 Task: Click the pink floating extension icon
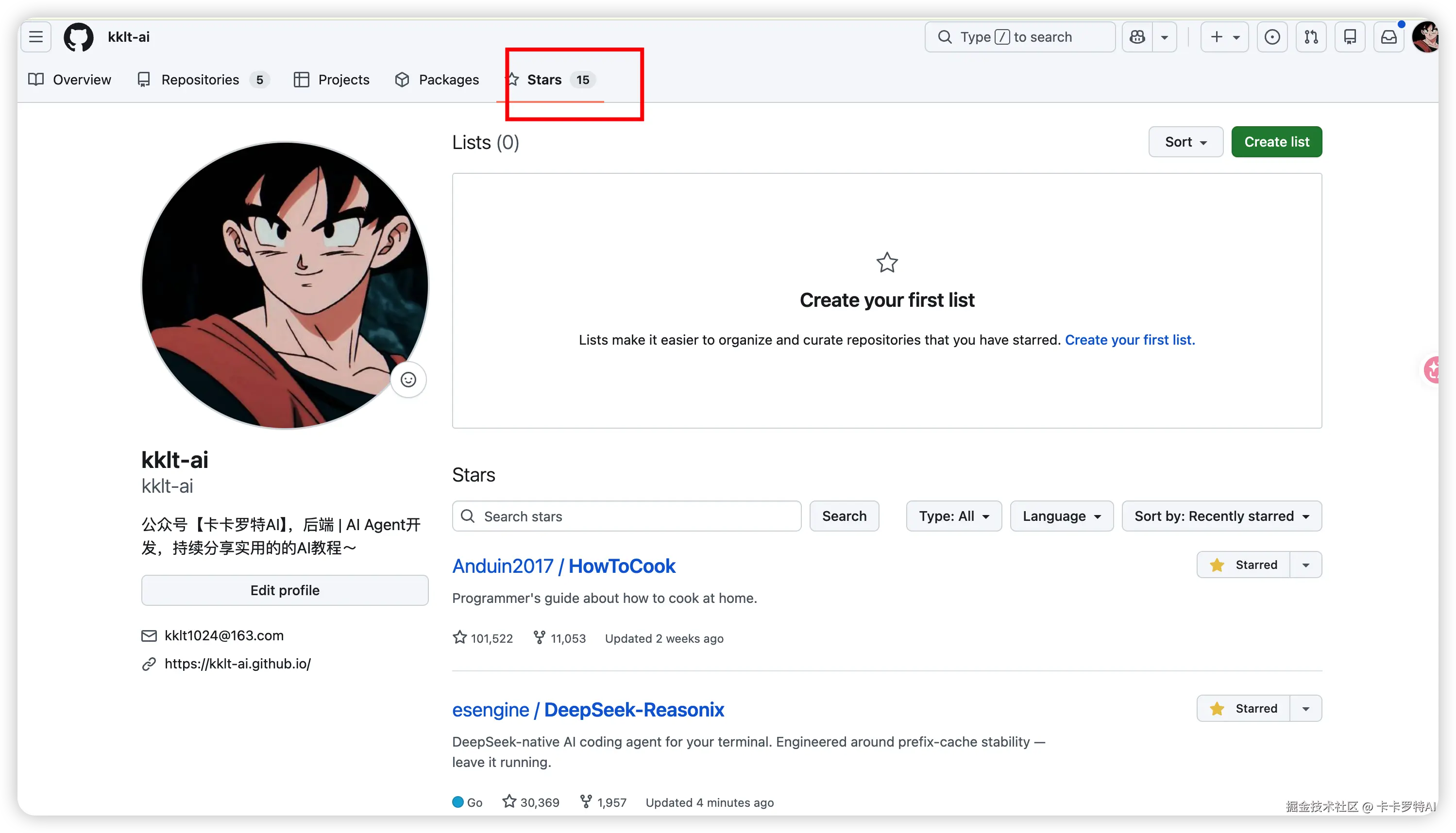[x=1432, y=369]
